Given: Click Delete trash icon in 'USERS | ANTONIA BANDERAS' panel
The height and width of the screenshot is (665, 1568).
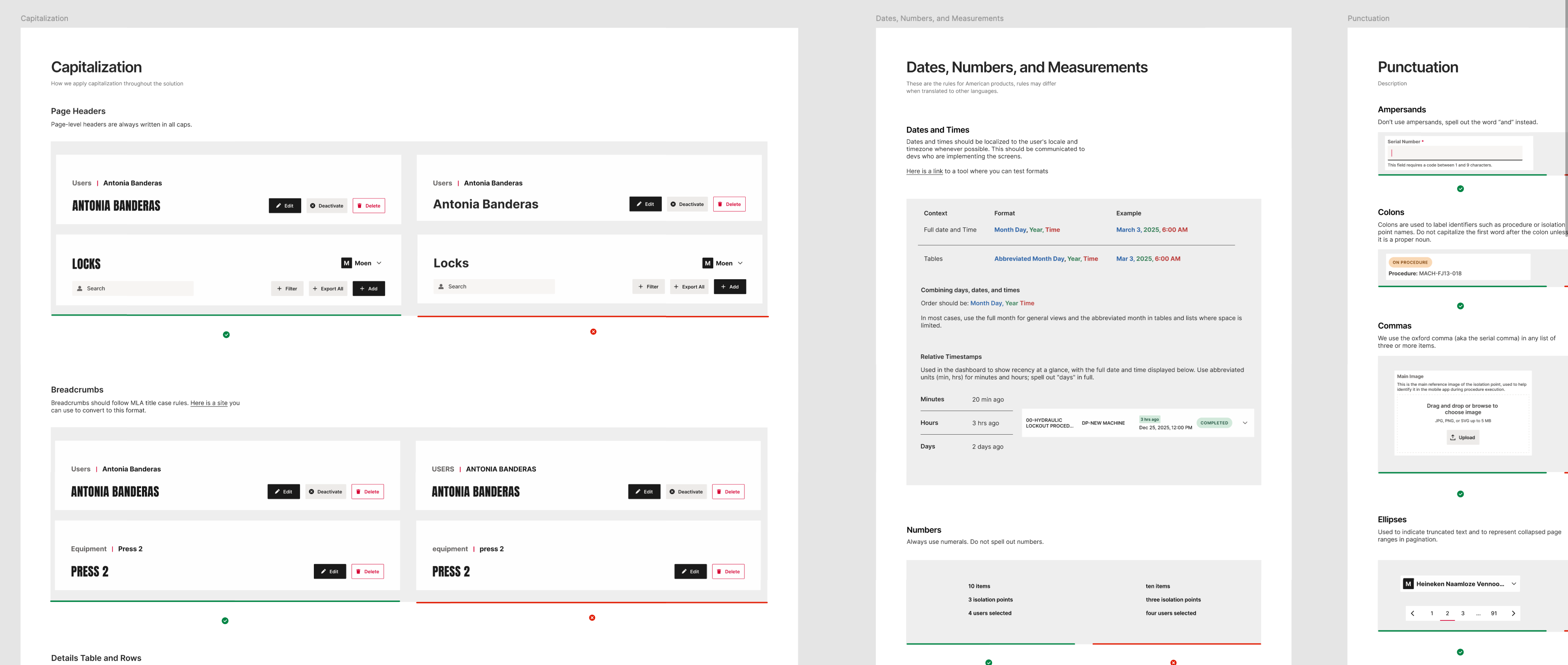Looking at the screenshot, I should coord(719,491).
